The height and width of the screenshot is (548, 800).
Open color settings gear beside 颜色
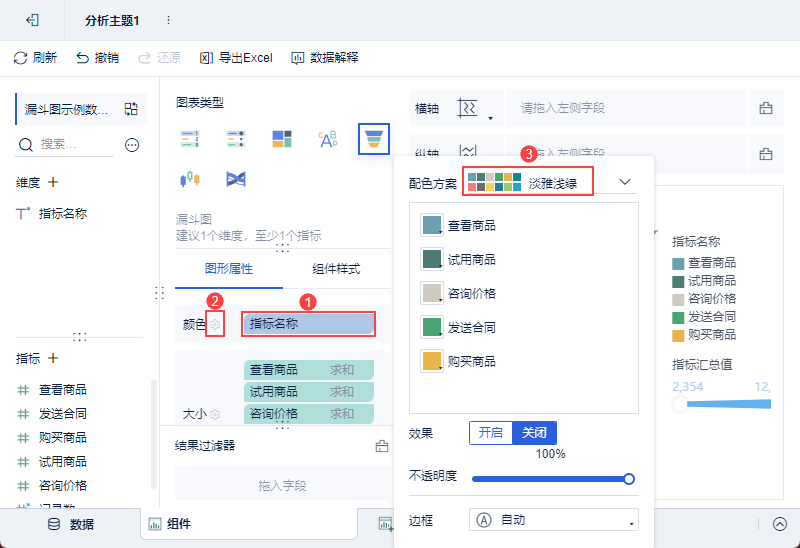(216, 324)
